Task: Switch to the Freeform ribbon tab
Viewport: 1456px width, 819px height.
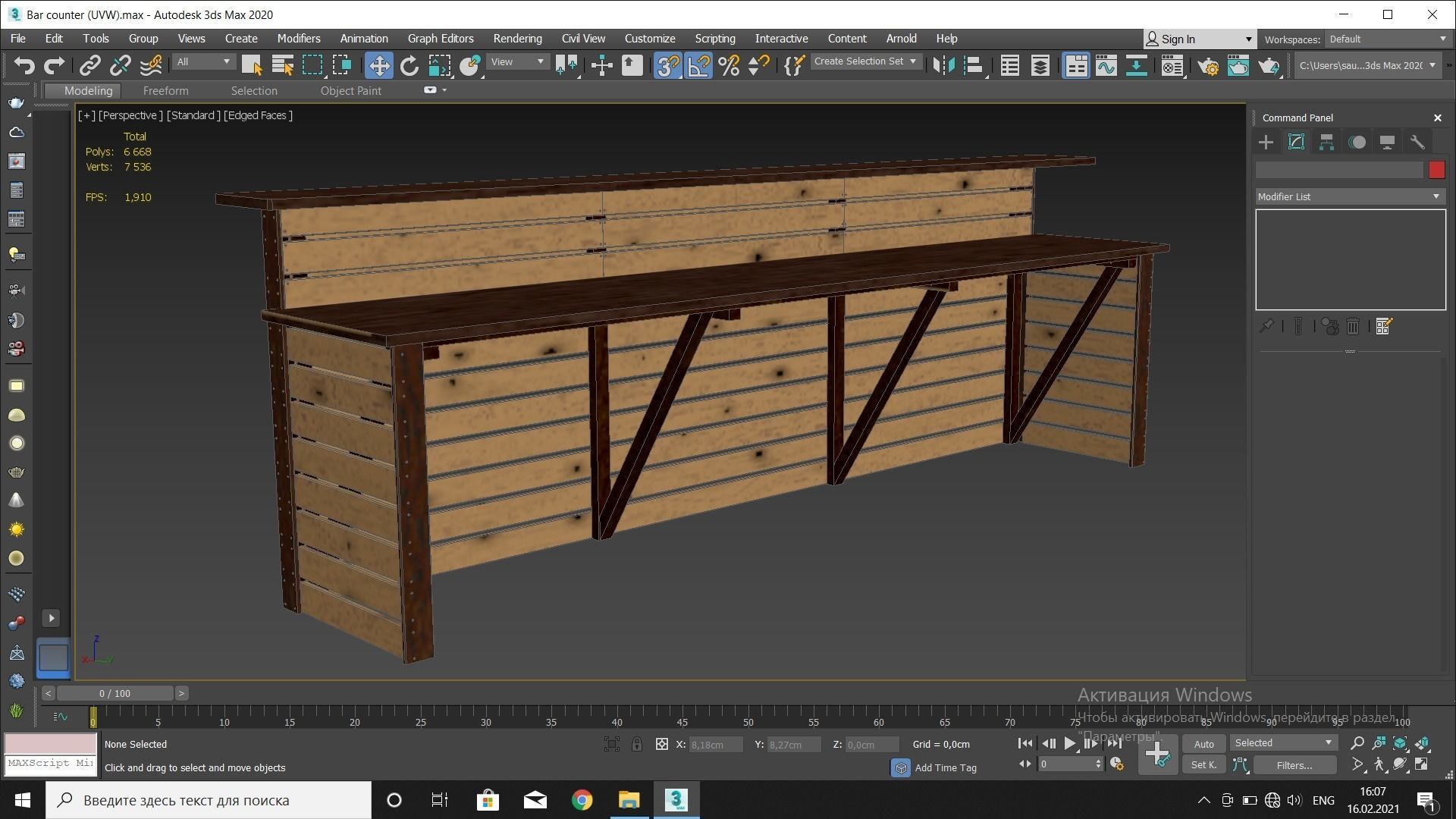Action: 165,91
